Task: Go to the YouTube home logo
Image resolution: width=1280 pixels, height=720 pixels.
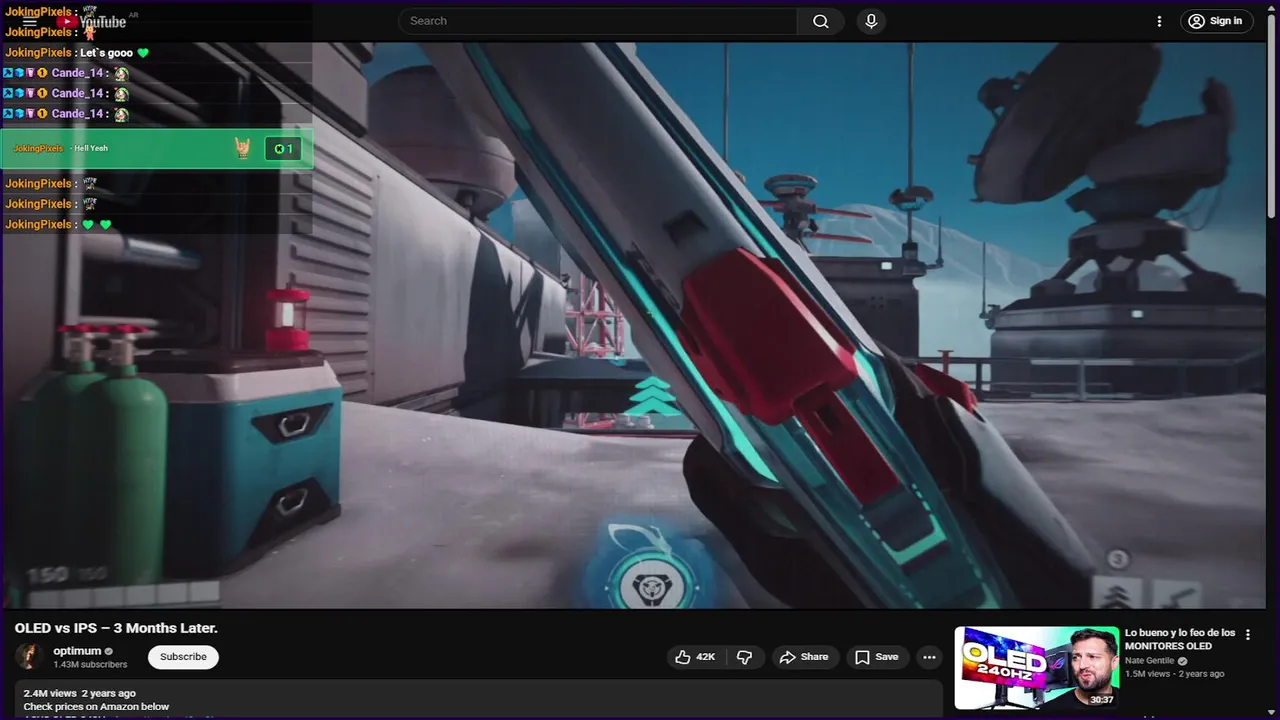Action: click(92, 21)
